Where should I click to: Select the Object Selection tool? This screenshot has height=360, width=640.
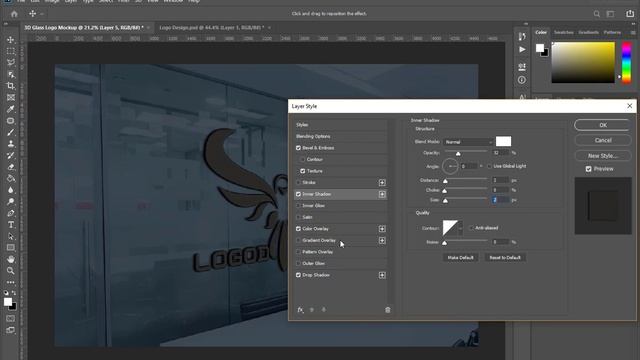[x=11, y=74]
